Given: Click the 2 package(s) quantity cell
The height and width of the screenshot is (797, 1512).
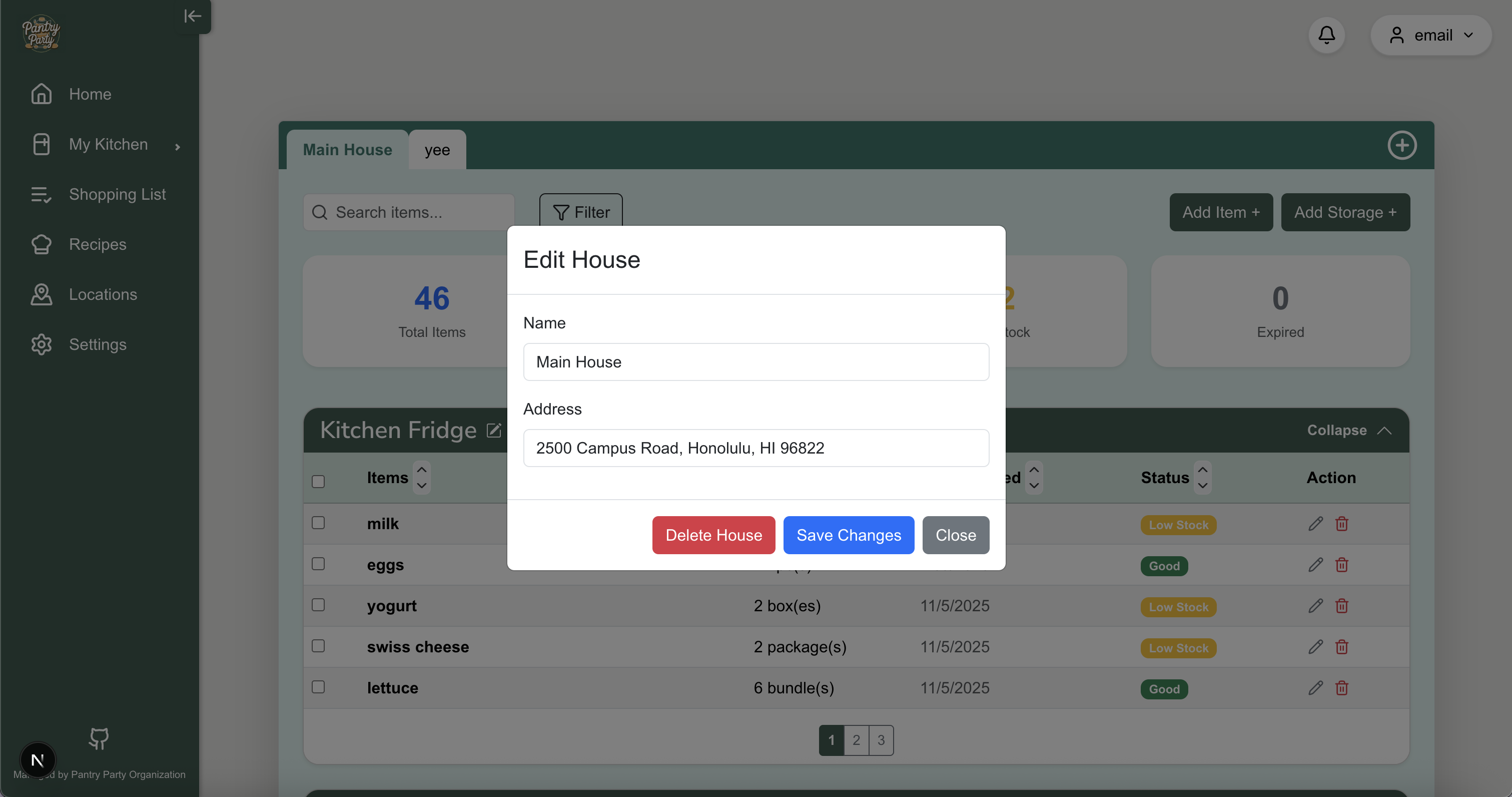Looking at the screenshot, I should (x=800, y=647).
